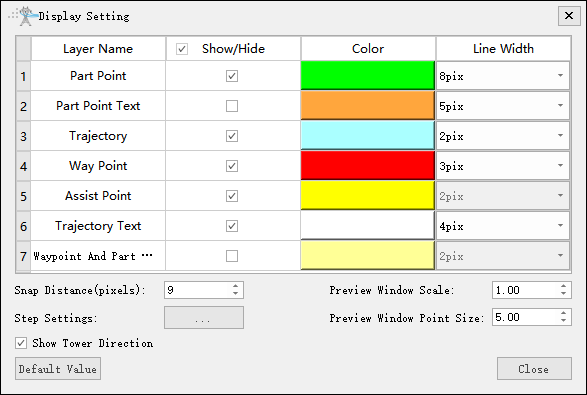Select the Line Width column header

[503, 49]
